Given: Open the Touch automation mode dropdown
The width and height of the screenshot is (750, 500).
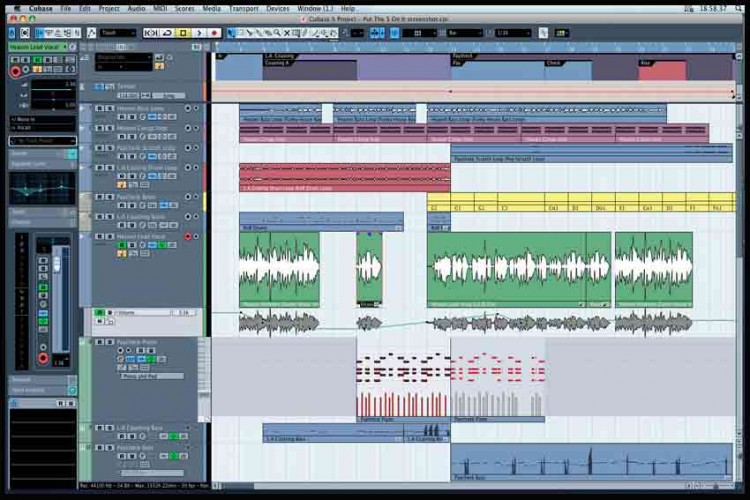Looking at the screenshot, I should coord(118,33).
